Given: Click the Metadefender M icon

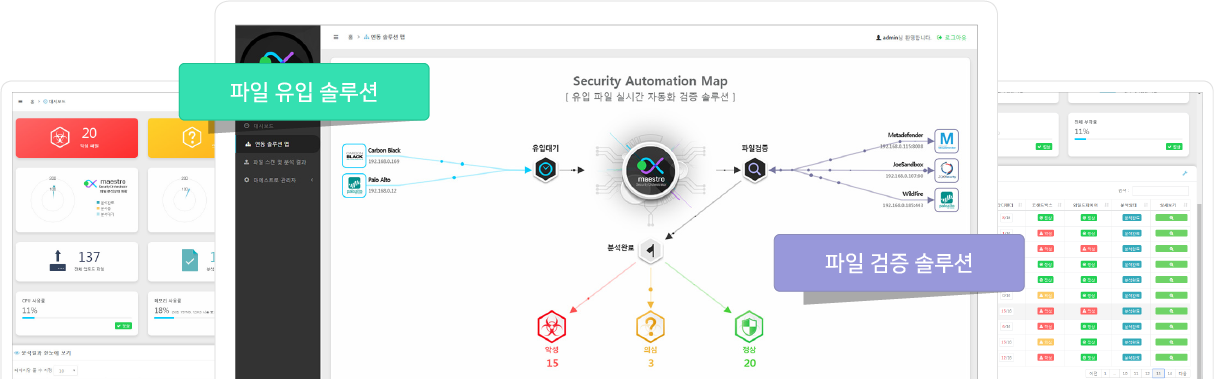Looking at the screenshot, I should tap(946, 139).
